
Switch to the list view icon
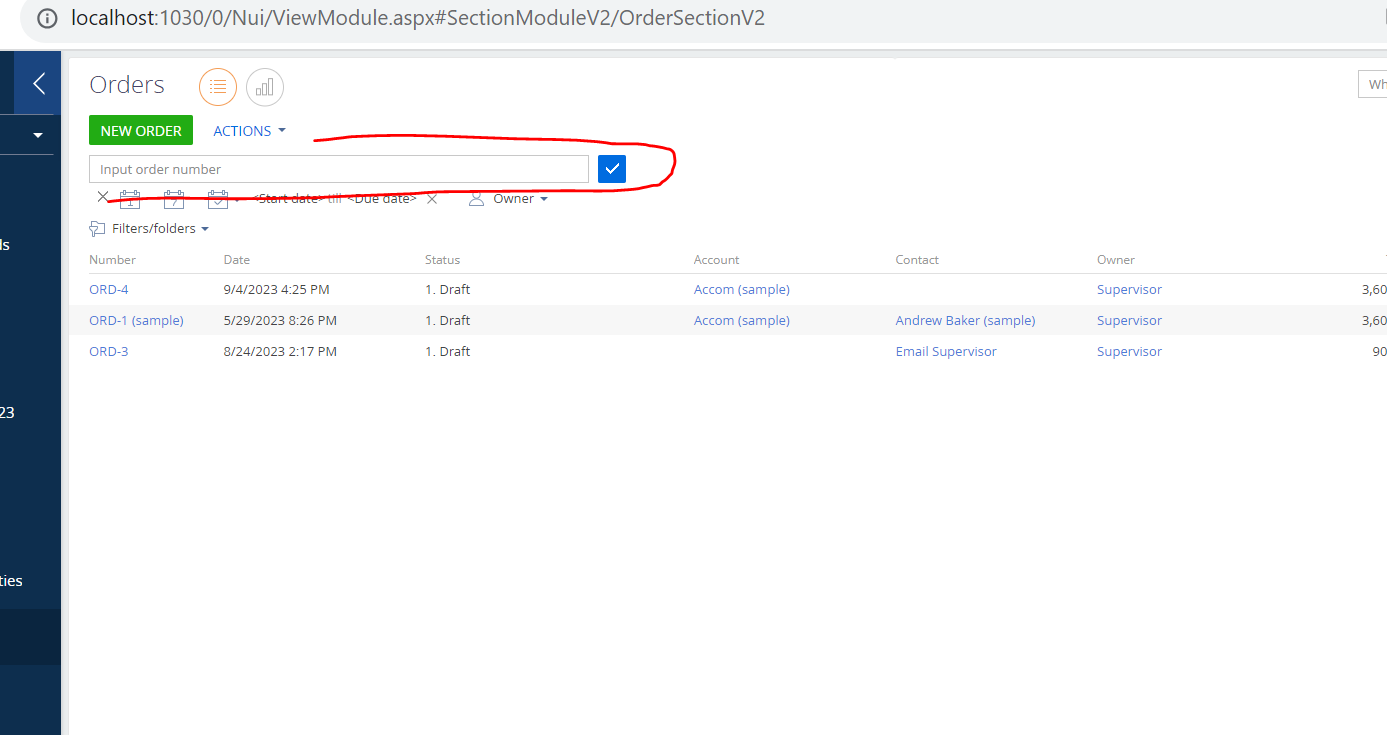tap(218, 87)
